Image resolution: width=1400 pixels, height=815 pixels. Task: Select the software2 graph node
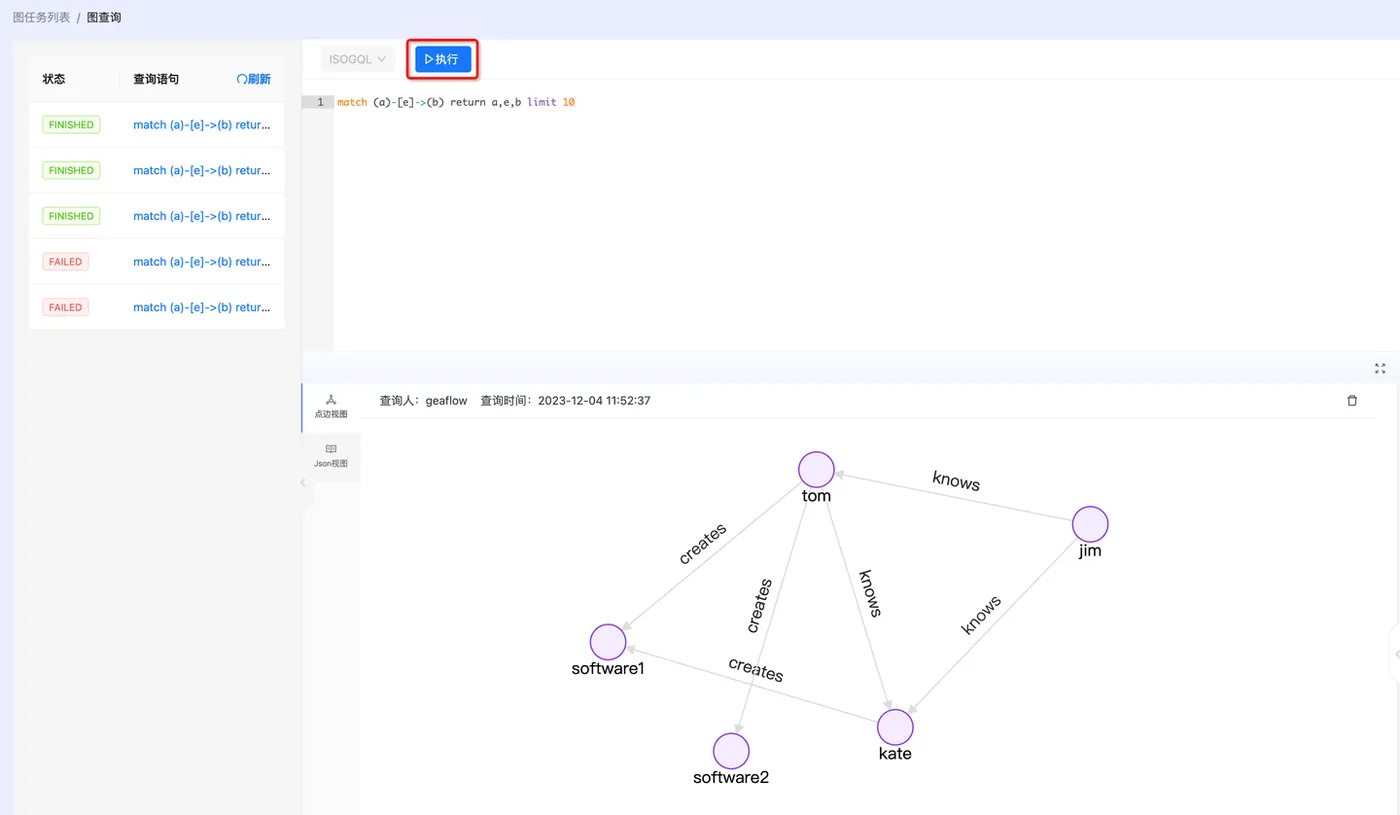point(731,751)
